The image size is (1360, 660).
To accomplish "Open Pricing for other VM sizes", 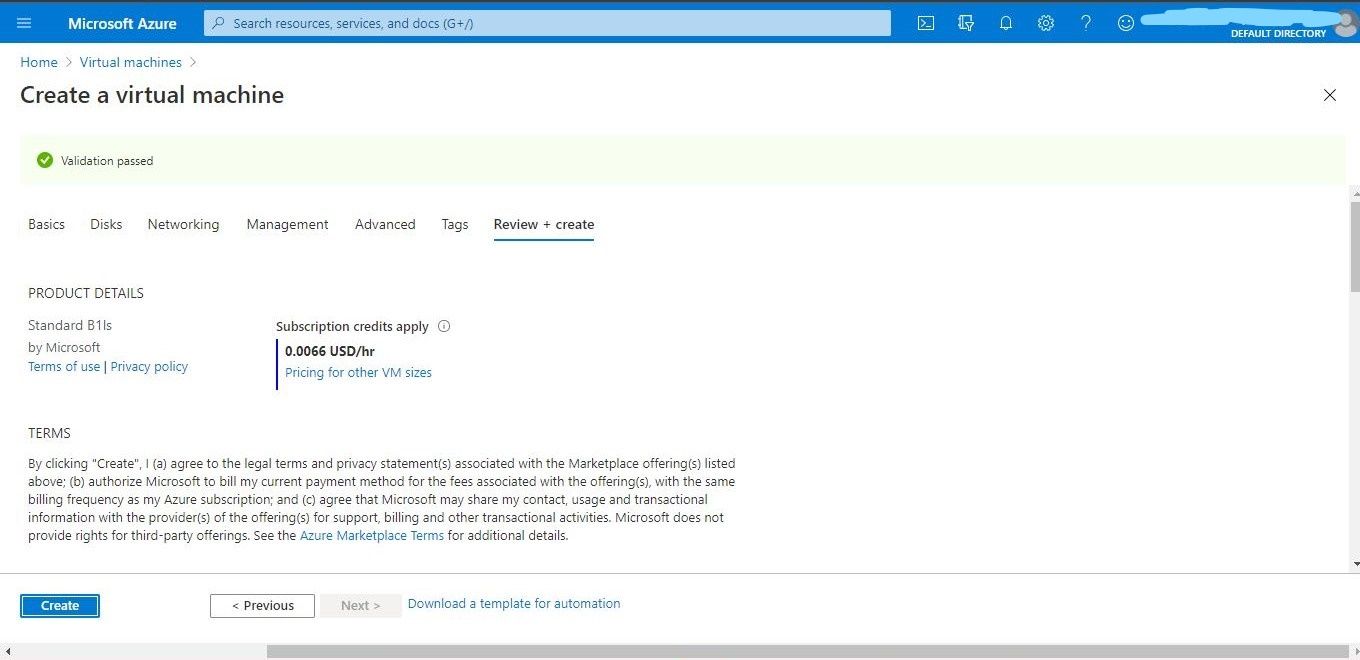I will click(x=358, y=372).
